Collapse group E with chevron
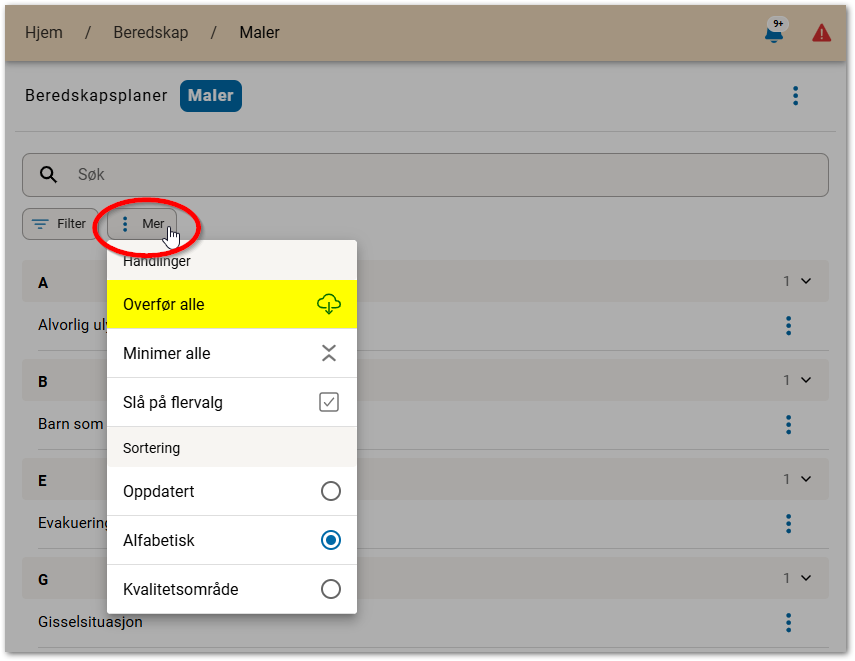The image size is (855, 661). tap(806, 479)
